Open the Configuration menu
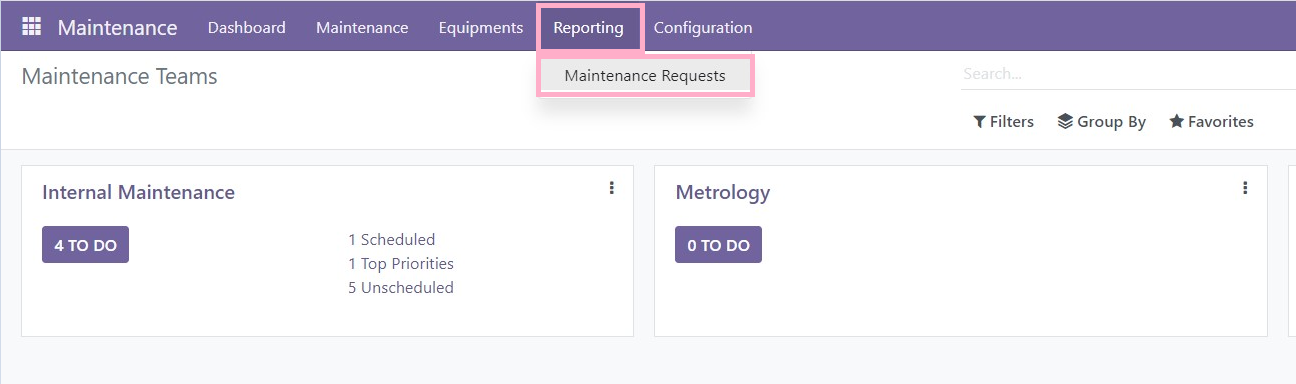Viewport: 1296px width, 384px height. tap(703, 28)
